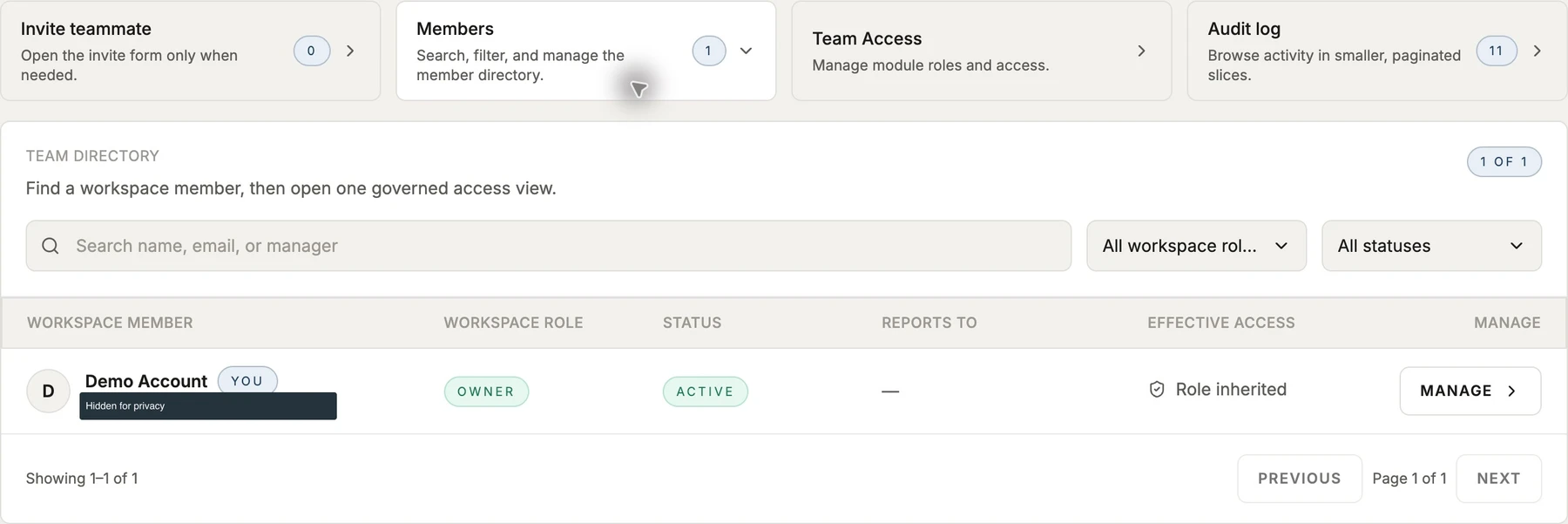
Task: Click the Showing 1–1 of 1 text
Action: click(82, 479)
